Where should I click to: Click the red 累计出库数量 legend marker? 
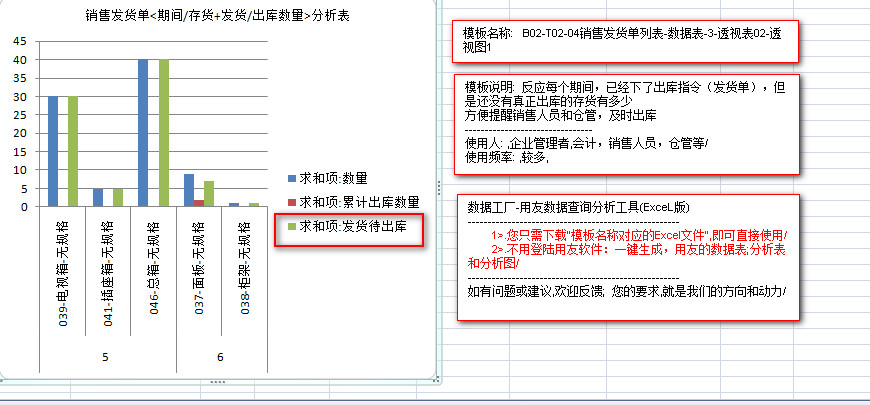click(x=291, y=202)
